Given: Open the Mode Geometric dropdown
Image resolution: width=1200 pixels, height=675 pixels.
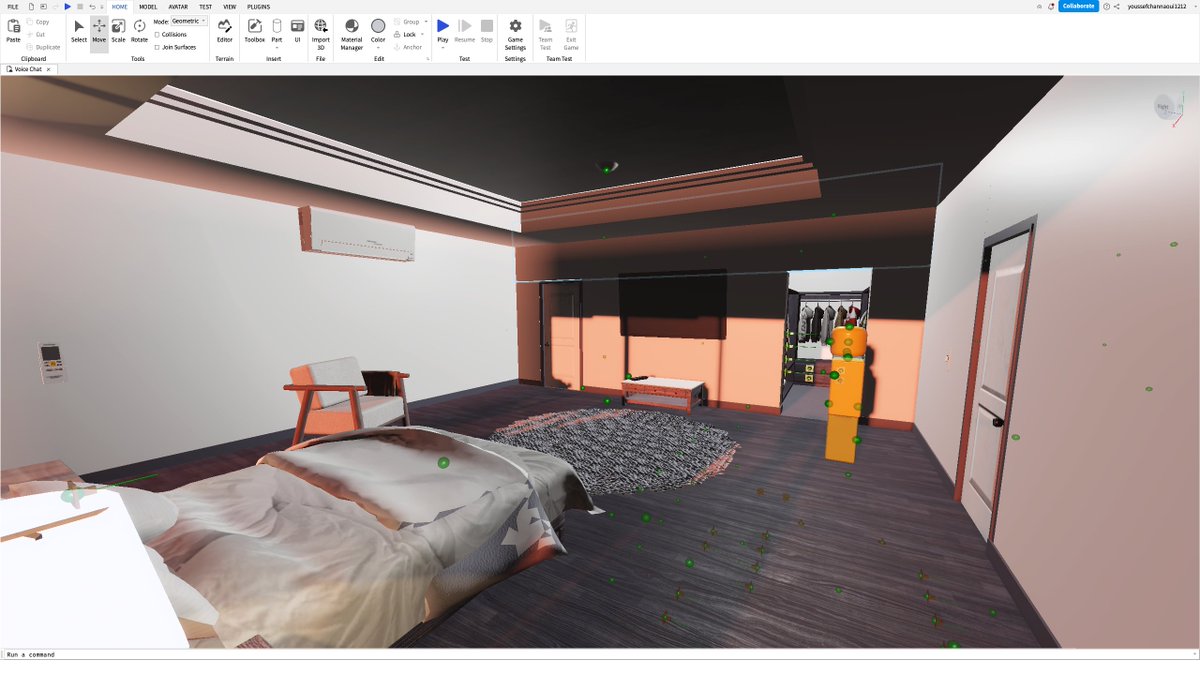Looking at the screenshot, I should [x=189, y=21].
